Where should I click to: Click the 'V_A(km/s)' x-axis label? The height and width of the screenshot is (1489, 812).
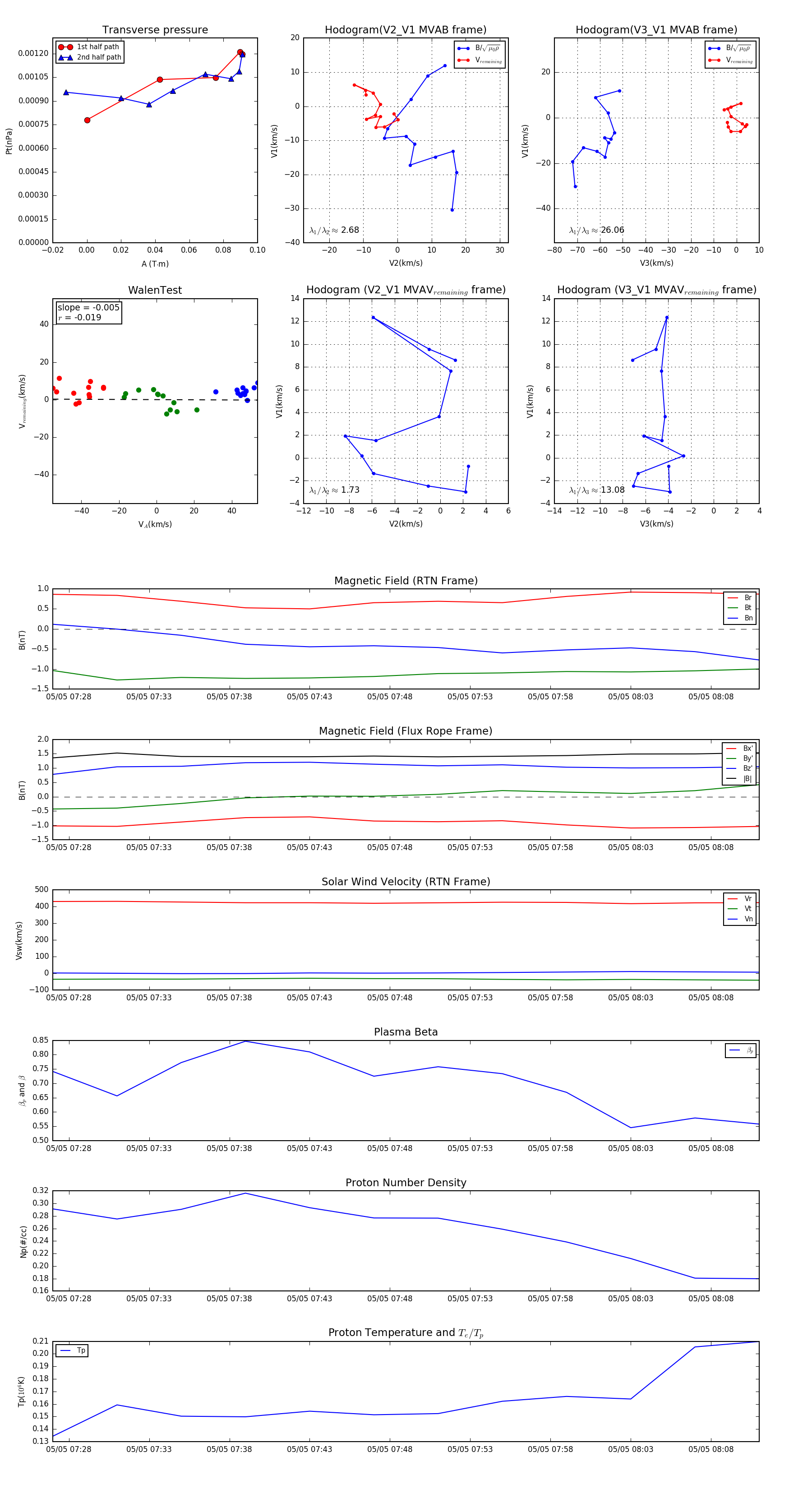tap(155, 524)
